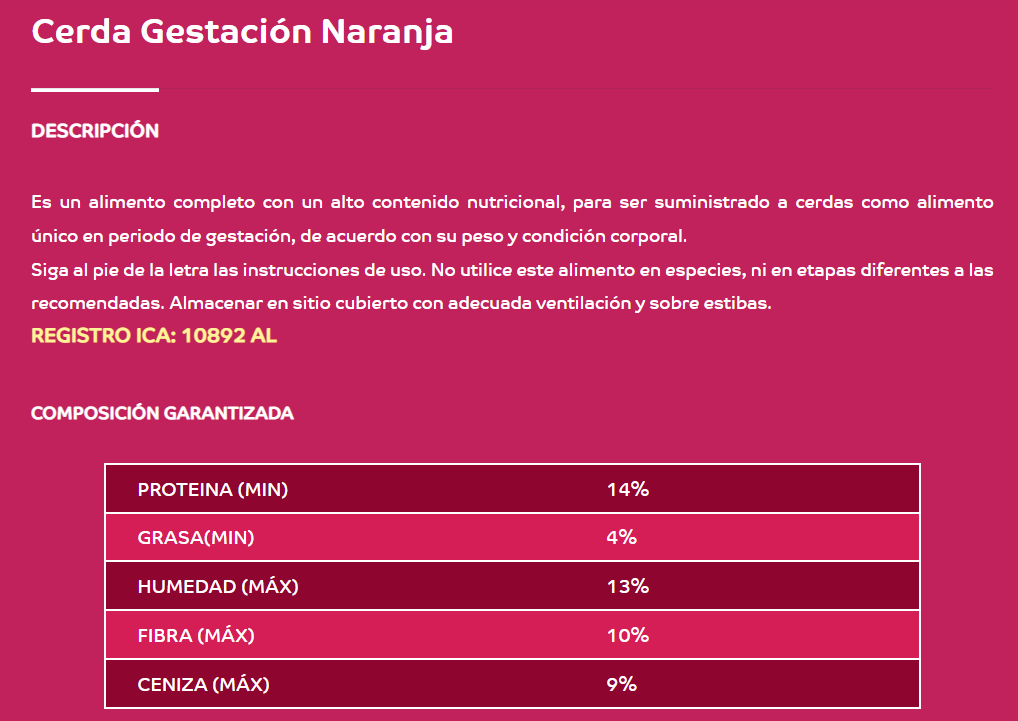The width and height of the screenshot is (1018, 721).
Task: Click the sentence starting 'Siga al pie de la letra'
Action: 229,270
